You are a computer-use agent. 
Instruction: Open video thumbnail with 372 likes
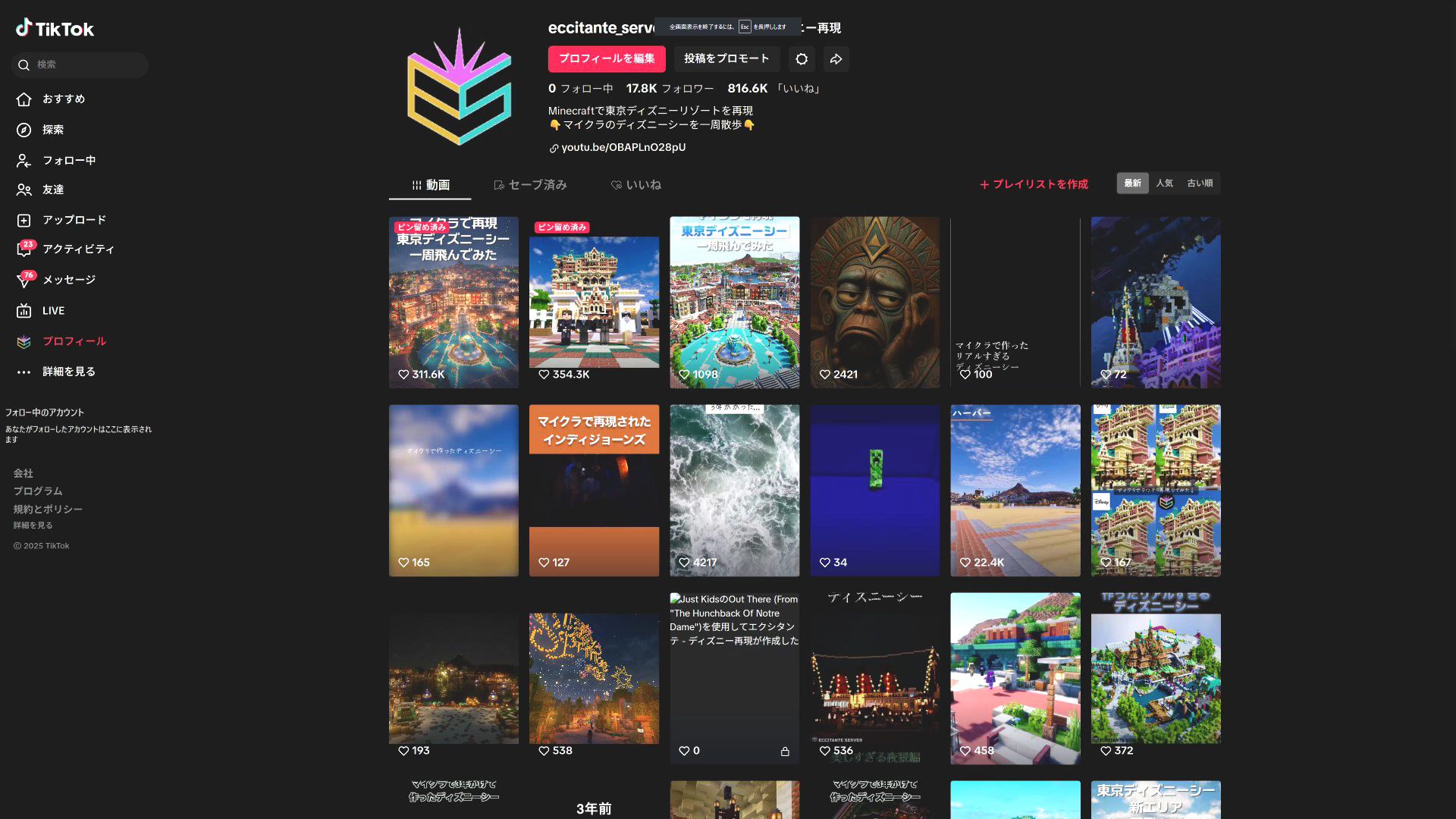(1156, 679)
